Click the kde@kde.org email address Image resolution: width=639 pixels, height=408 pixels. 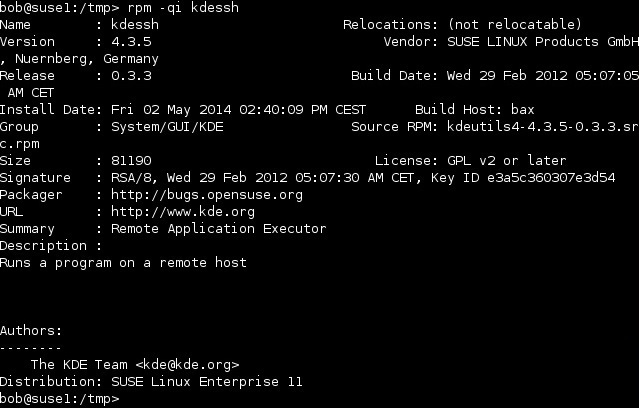[187, 364]
